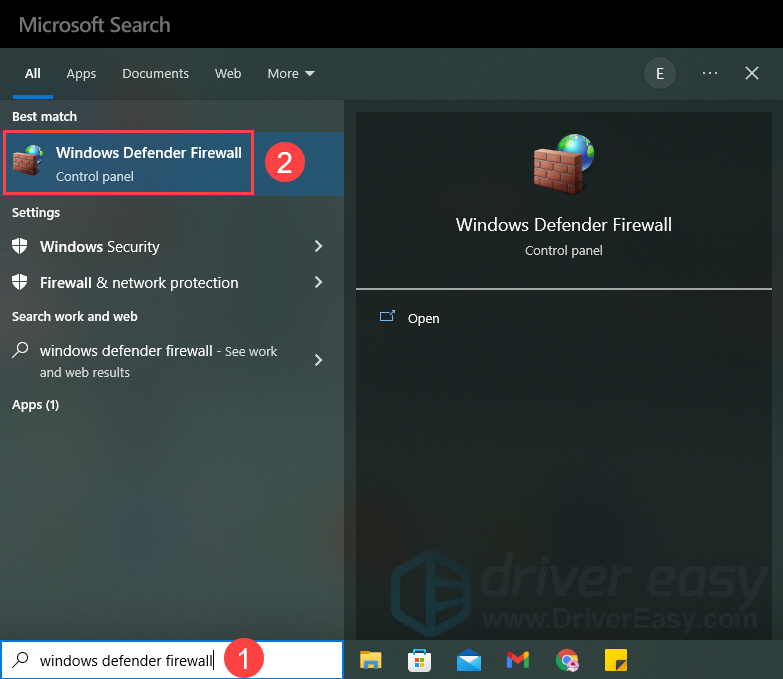Switch to the Apps search tab
The height and width of the screenshot is (679, 783).
[x=81, y=73]
